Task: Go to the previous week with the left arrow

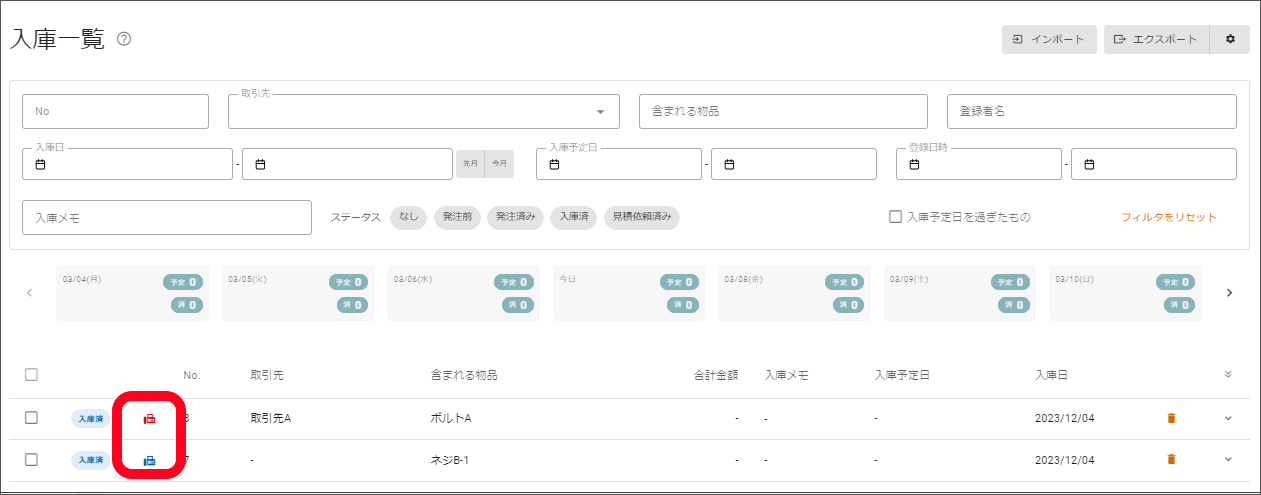Action: 29,293
